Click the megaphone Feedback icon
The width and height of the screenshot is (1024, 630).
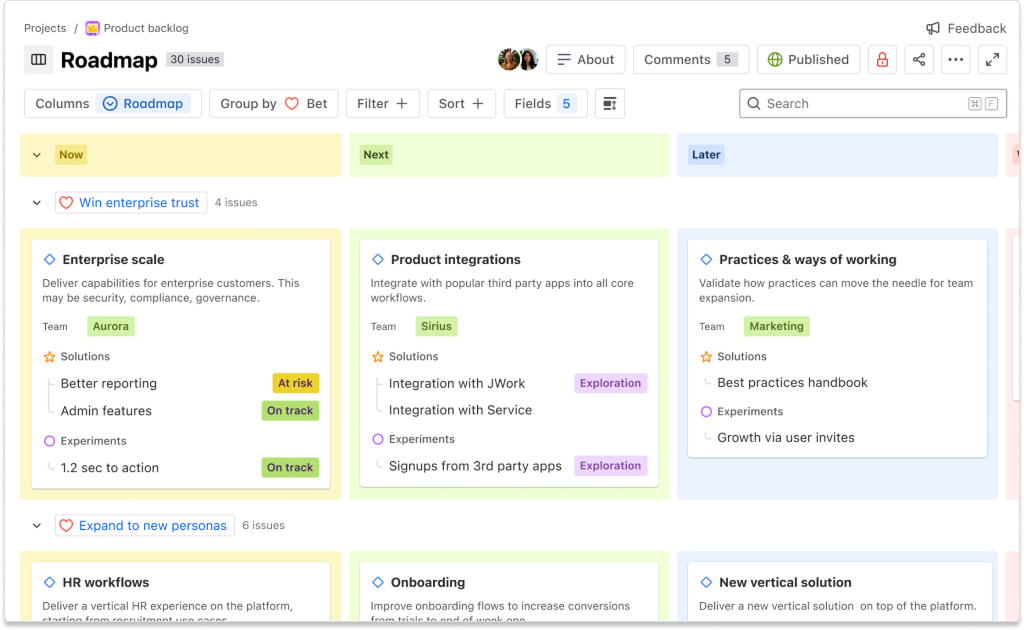click(x=932, y=27)
